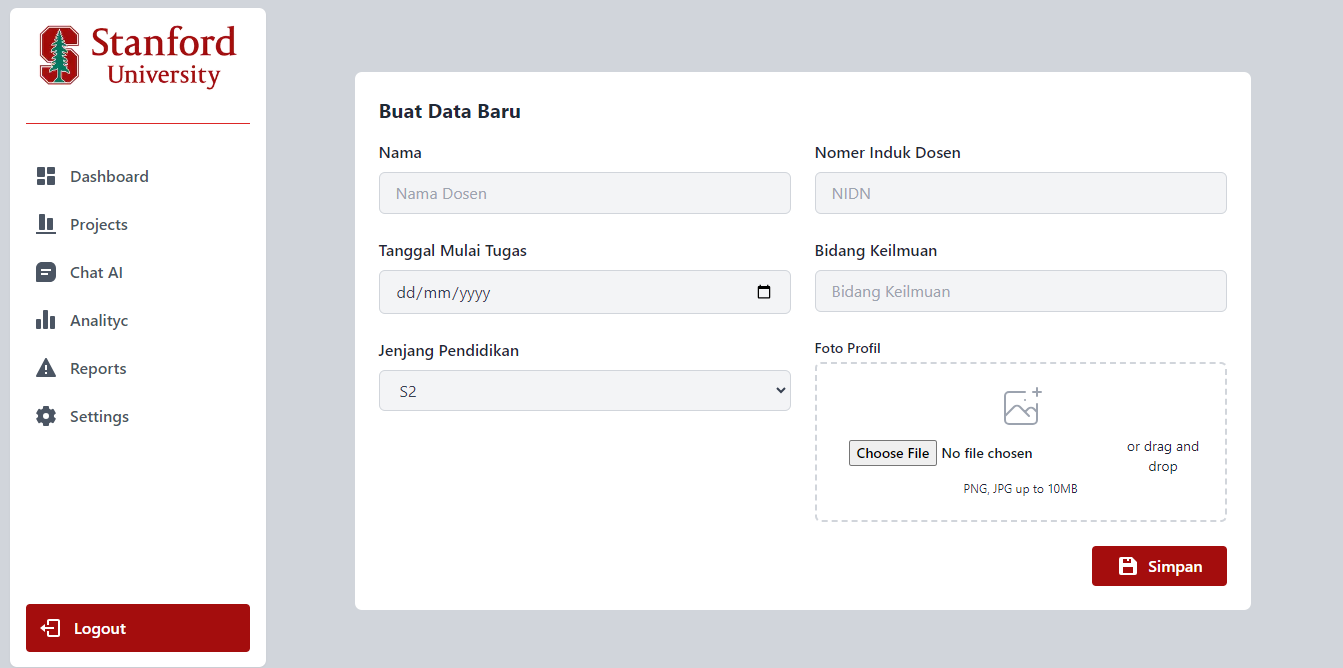Click the image upload placeholder icon
This screenshot has height=668, width=1343.
tap(1022, 407)
